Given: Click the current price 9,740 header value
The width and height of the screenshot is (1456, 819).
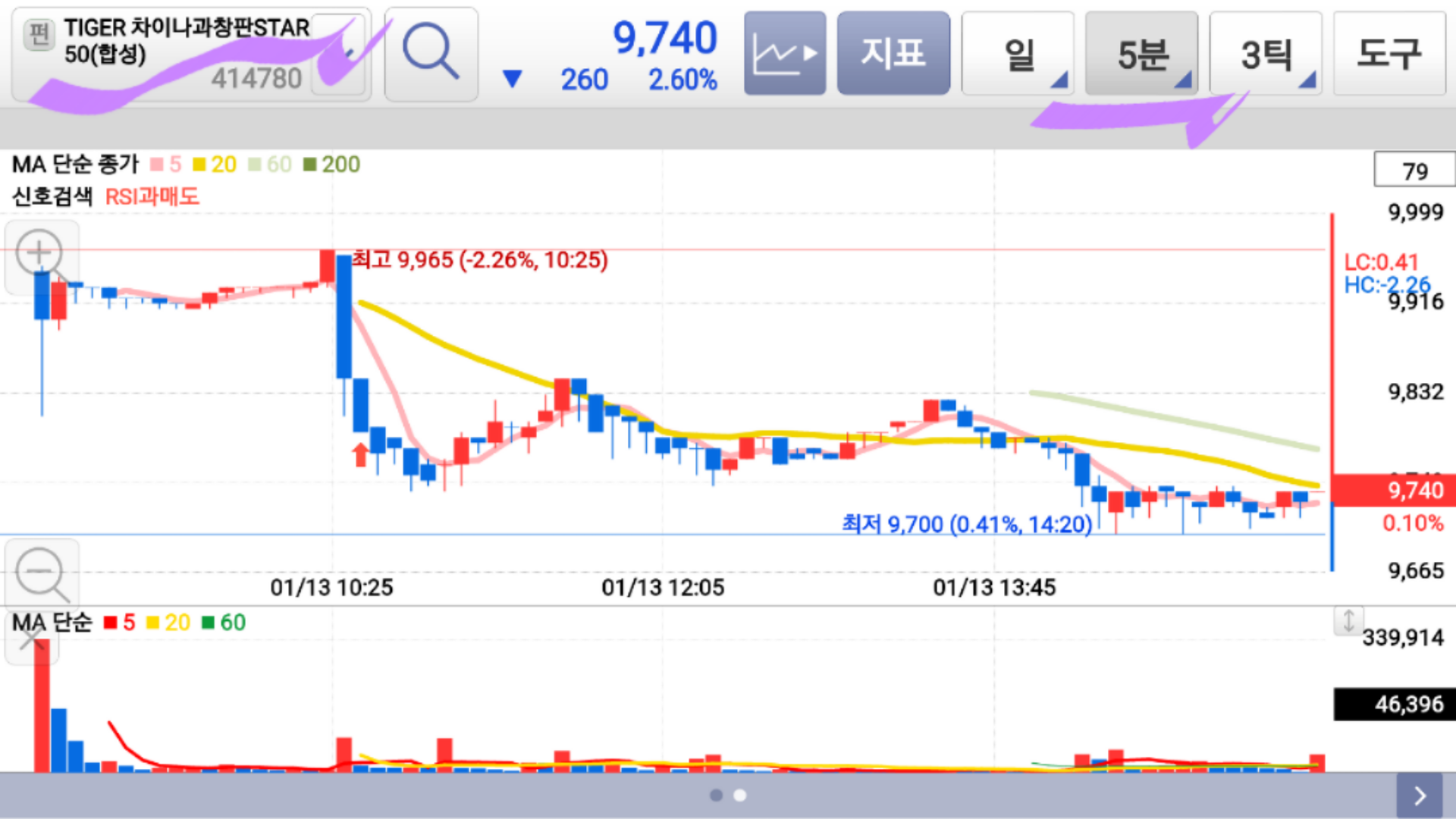Looking at the screenshot, I should 664,38.
